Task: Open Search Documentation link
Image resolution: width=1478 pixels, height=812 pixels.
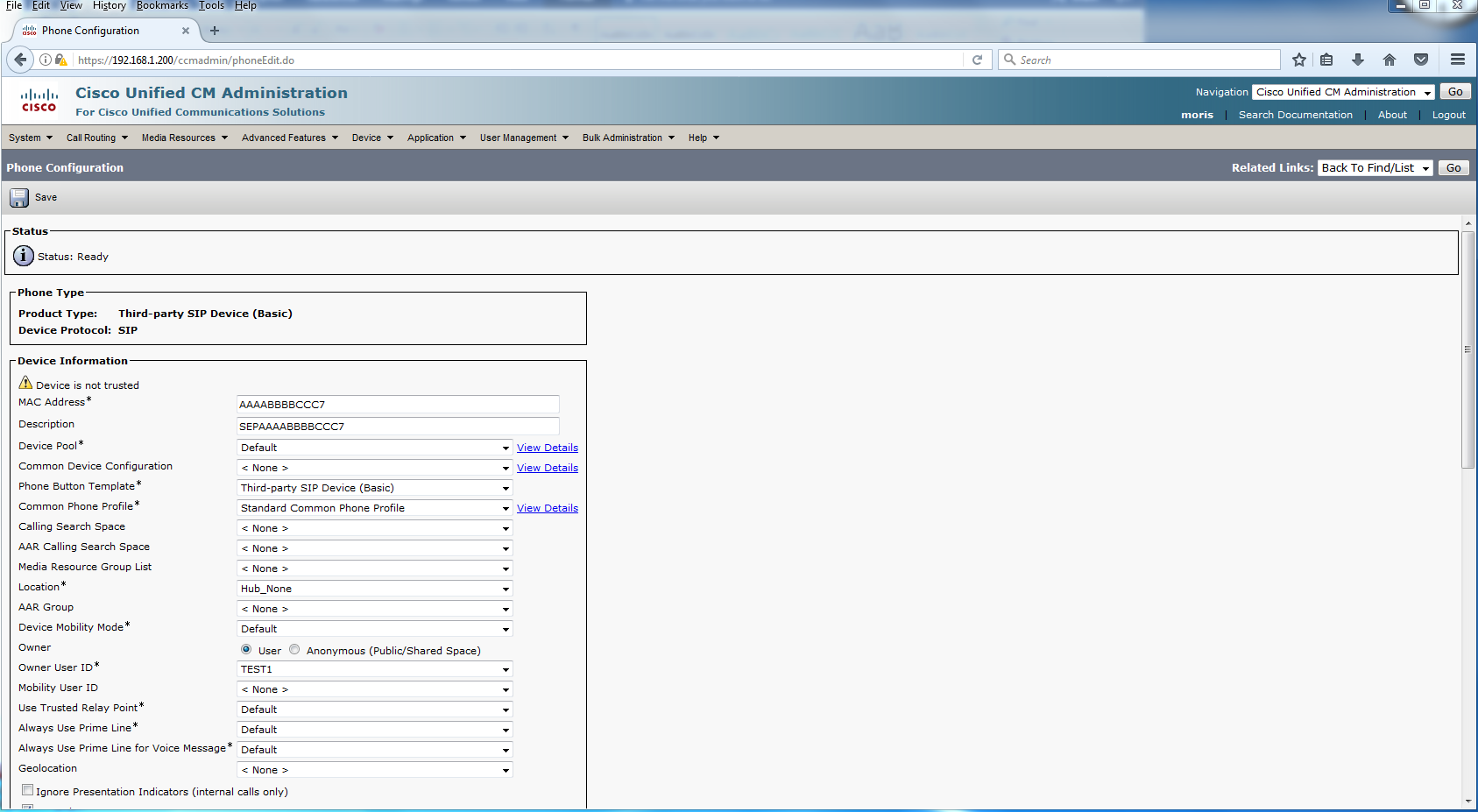Action: (x=1295, y=115)
